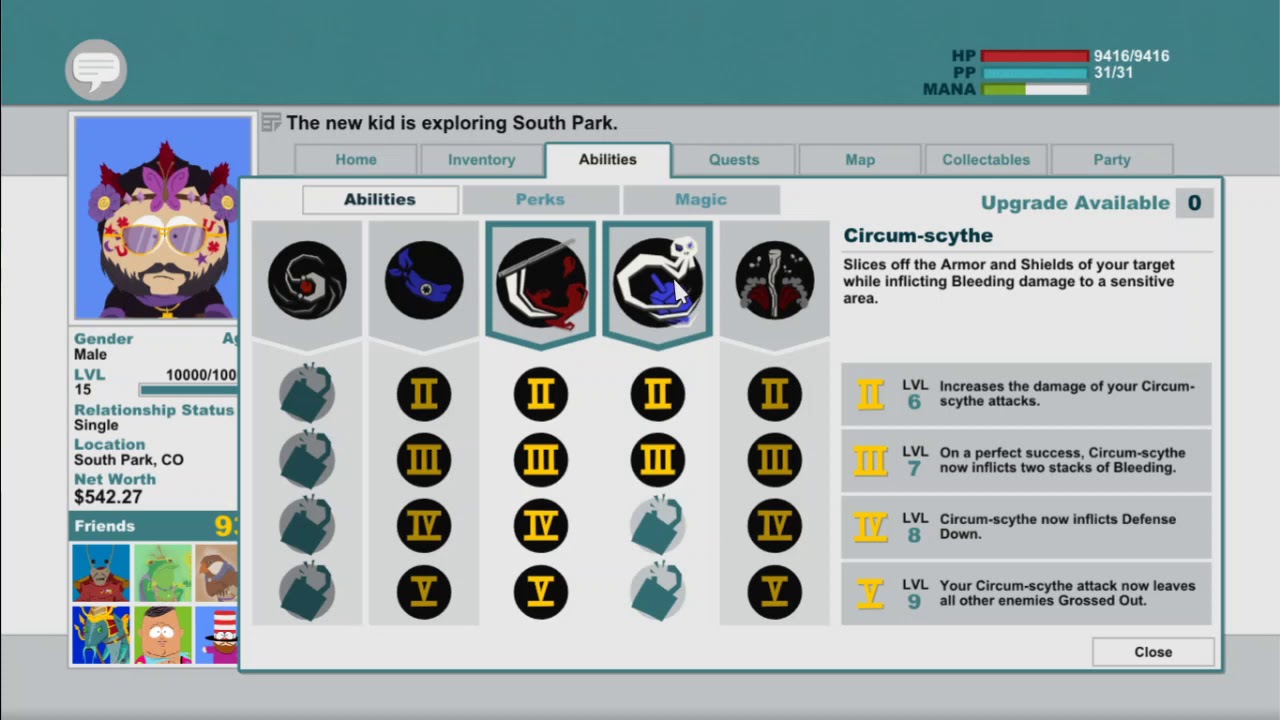The height and width of the screenshot is (720, 1280).
Task: Click the level 7 two stacks Bleeding row
Action: point(1026,460)
